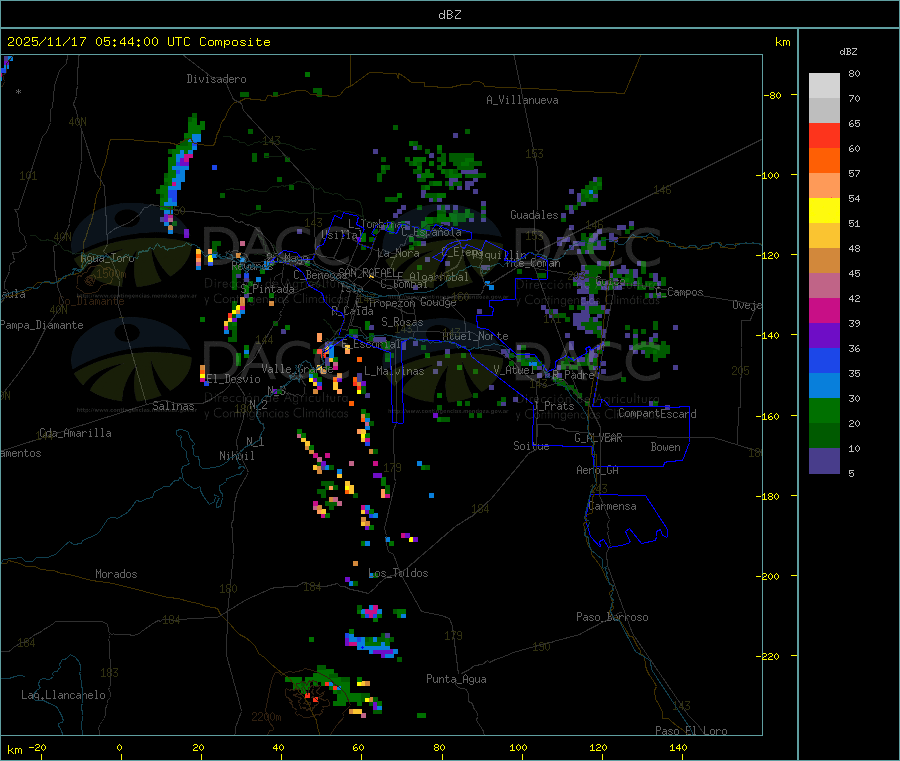Click the Aero_GA map label
Viewport: 900px width, 761px height.
tap(598, 470)
